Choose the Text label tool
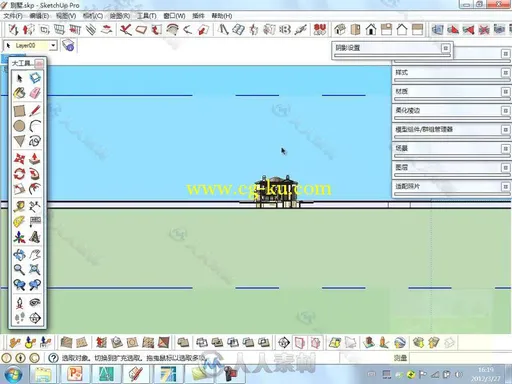 tap(35, 221)
